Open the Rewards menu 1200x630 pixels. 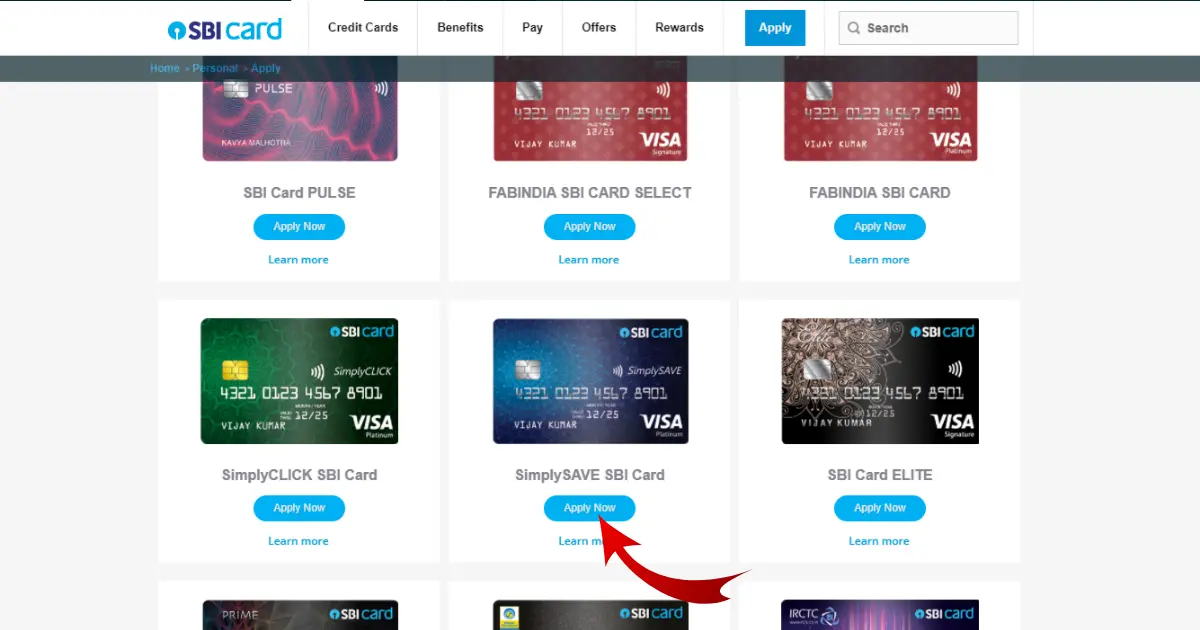pos(680,28)
